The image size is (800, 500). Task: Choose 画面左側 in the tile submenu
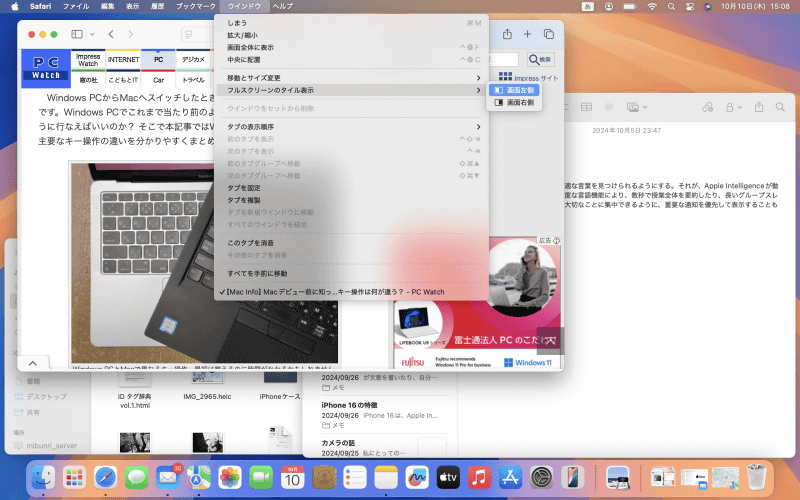(514, 90)
